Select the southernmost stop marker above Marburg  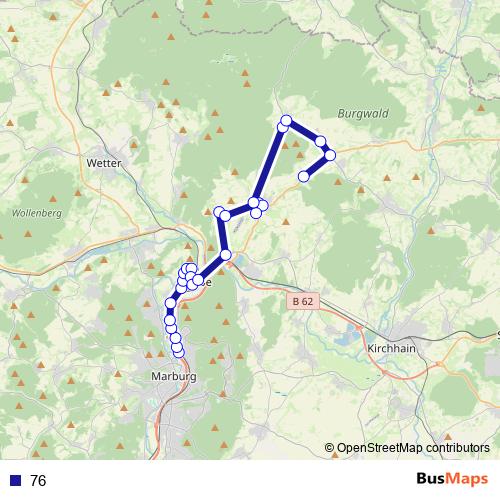179,352
